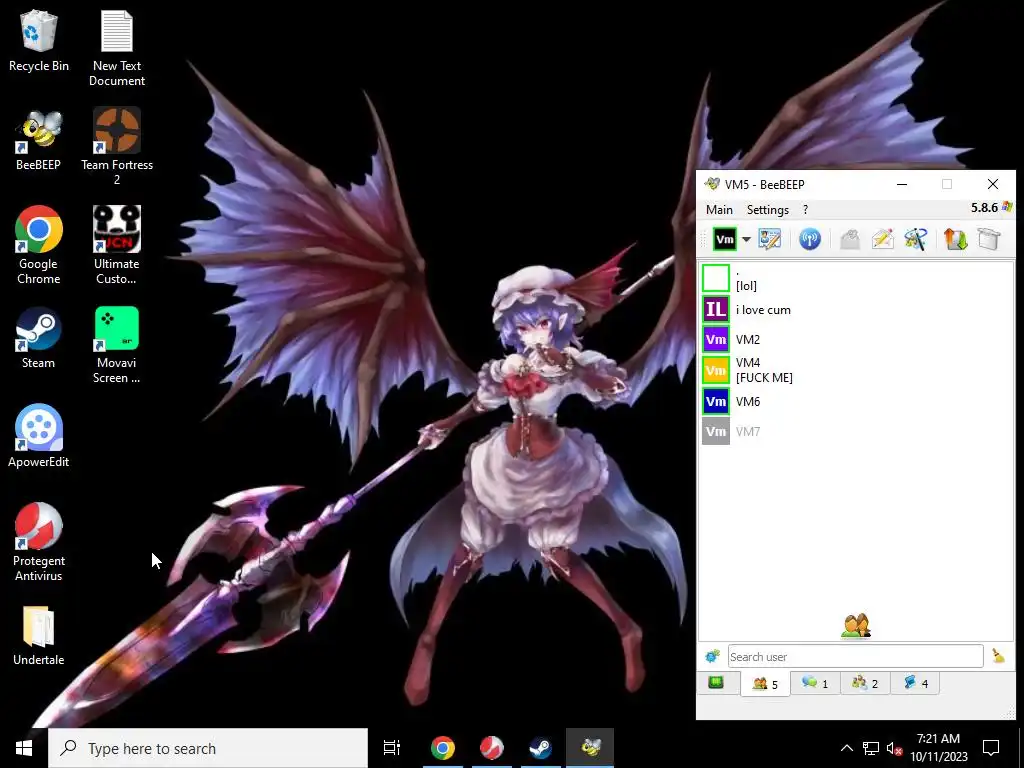Click the white box icon in toolbar
This screenshot has height=768, width=1024.
click(989, 240)
